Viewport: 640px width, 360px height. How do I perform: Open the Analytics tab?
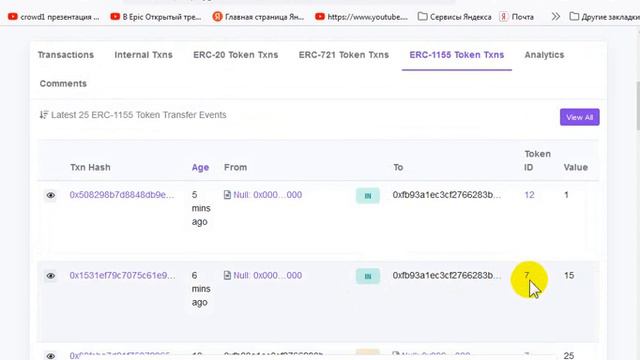coord(544,55)
